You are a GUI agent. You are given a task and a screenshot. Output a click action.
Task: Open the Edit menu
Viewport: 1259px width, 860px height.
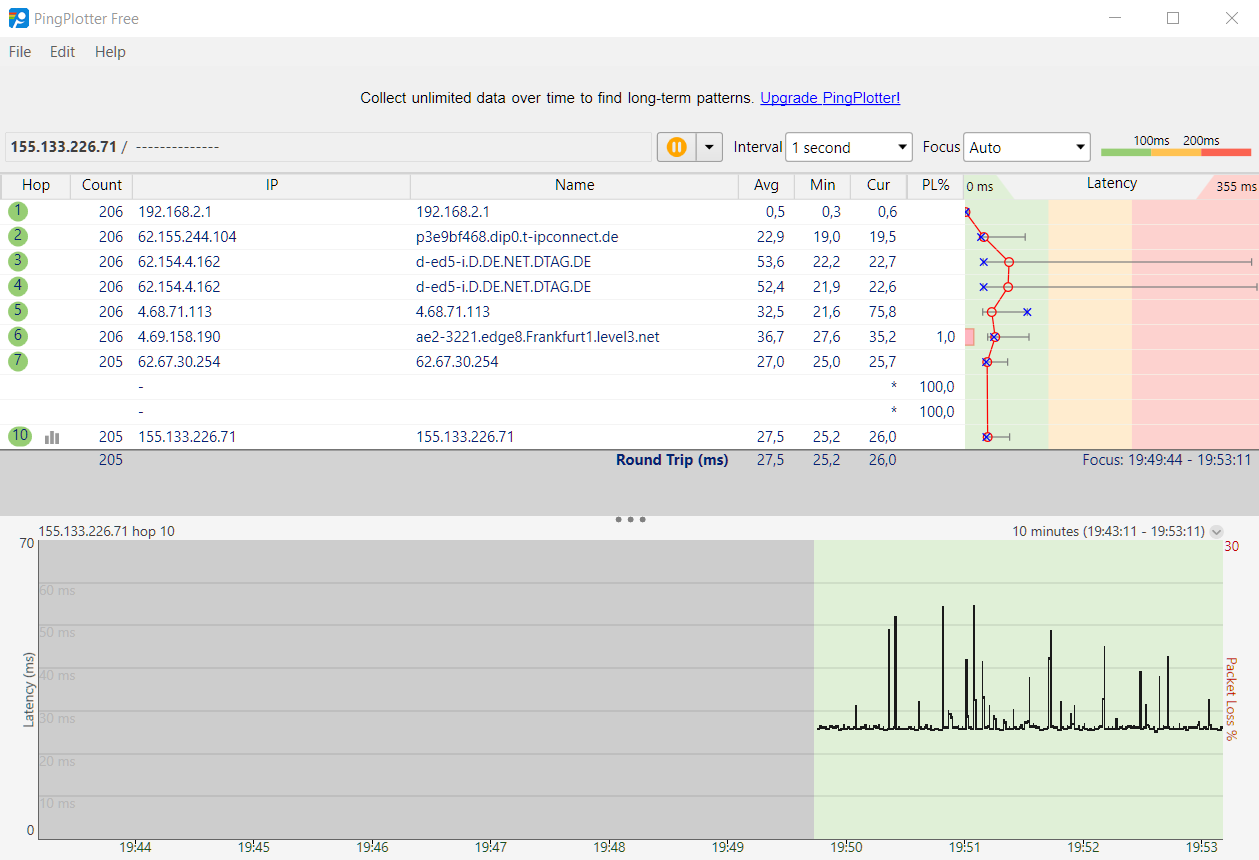pyautogui.click(x=63, y=52)
